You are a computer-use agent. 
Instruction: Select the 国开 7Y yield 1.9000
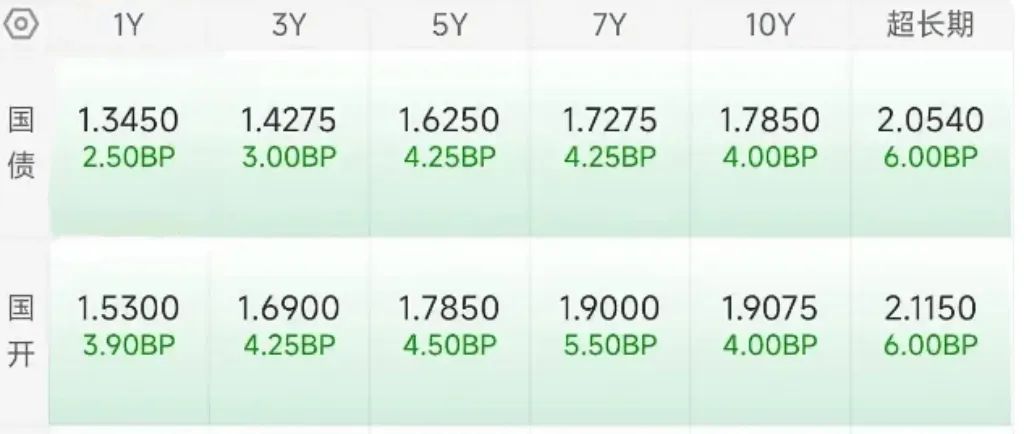pyautogui.click(x=610, y=308)
